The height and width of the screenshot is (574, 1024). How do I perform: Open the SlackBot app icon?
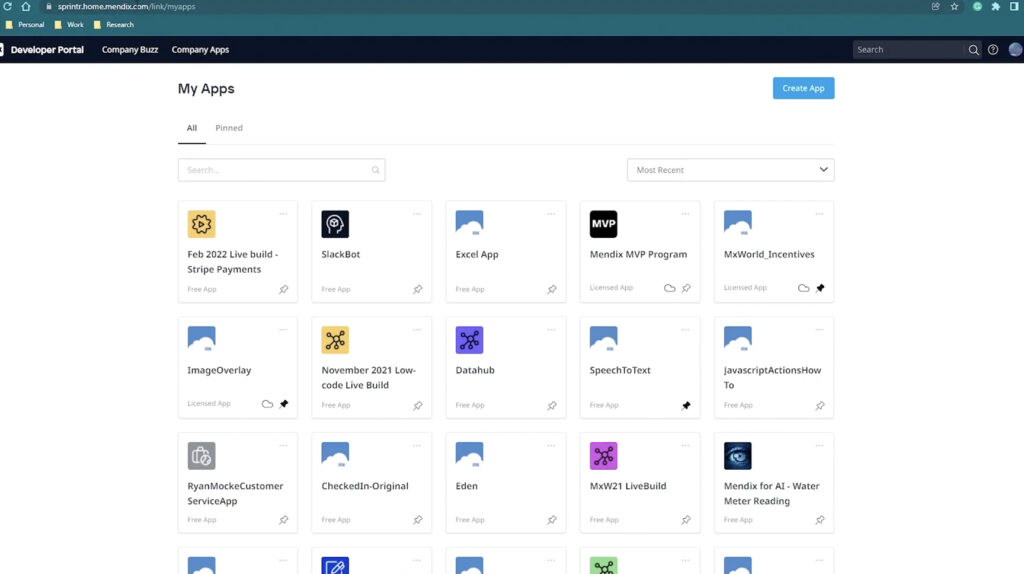(335, 224)
